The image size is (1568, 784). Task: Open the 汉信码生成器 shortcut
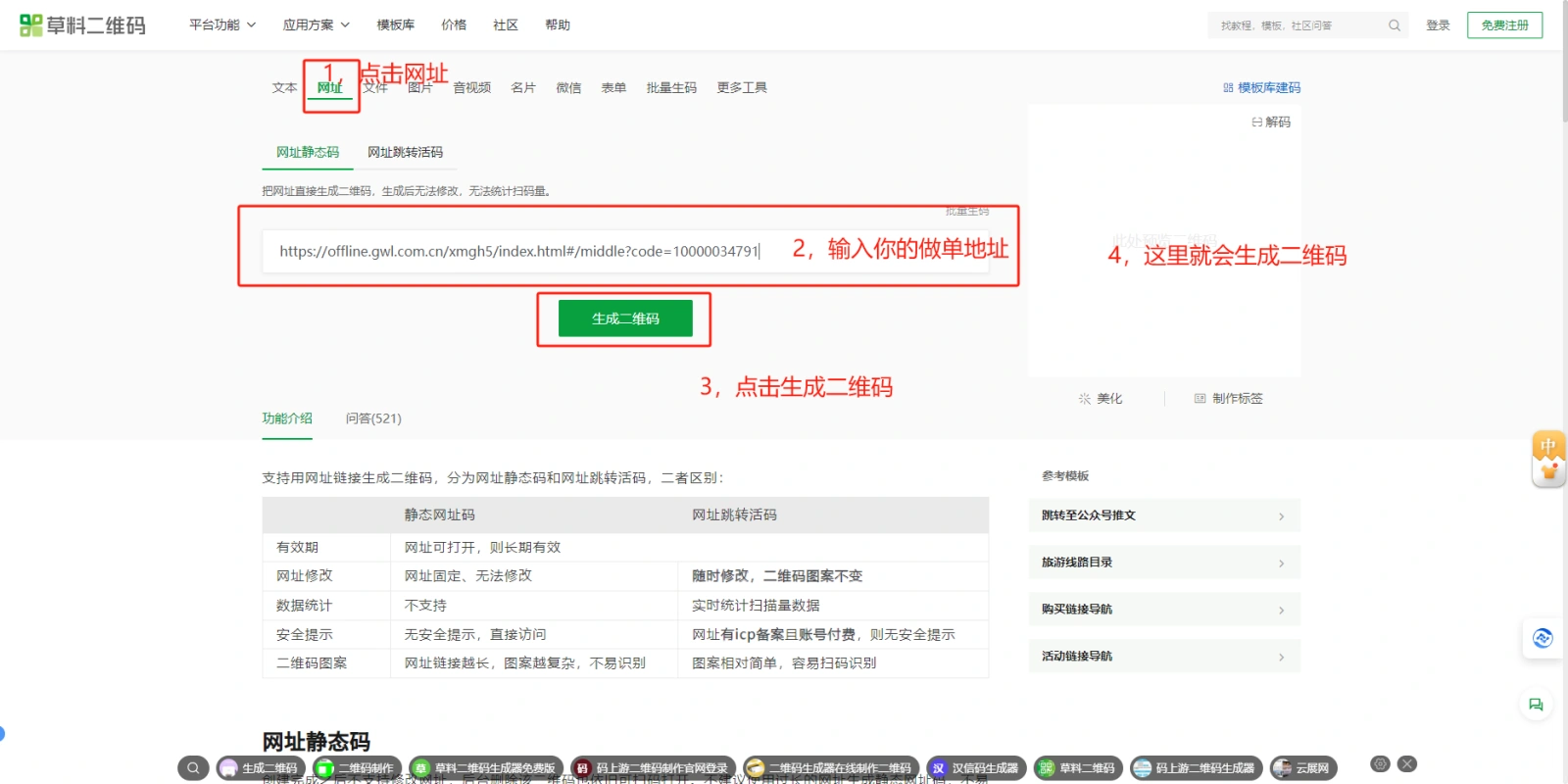click(x=976, y=768)
